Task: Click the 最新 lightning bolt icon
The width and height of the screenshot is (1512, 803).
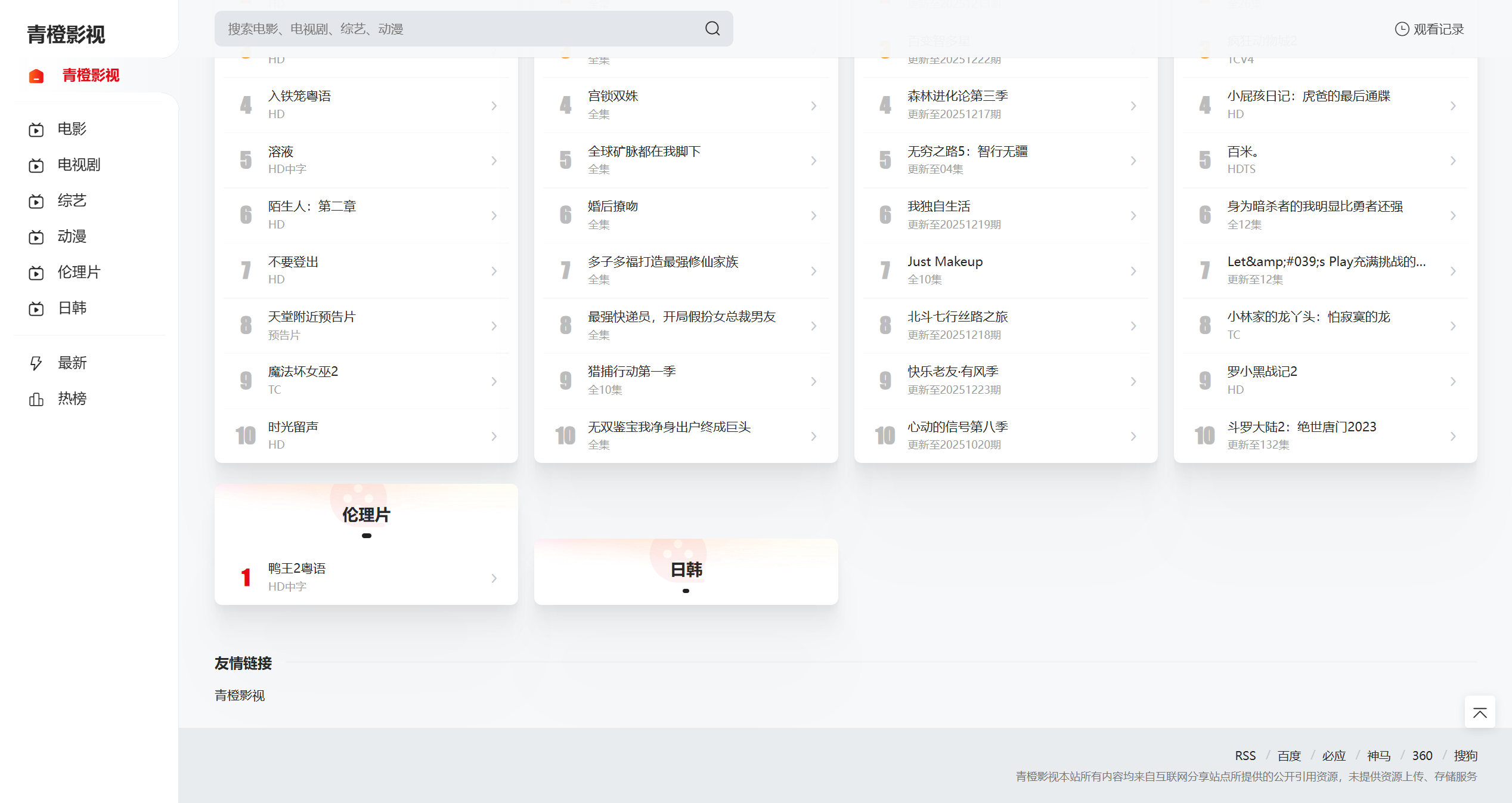Action: (x=36, y=363)
